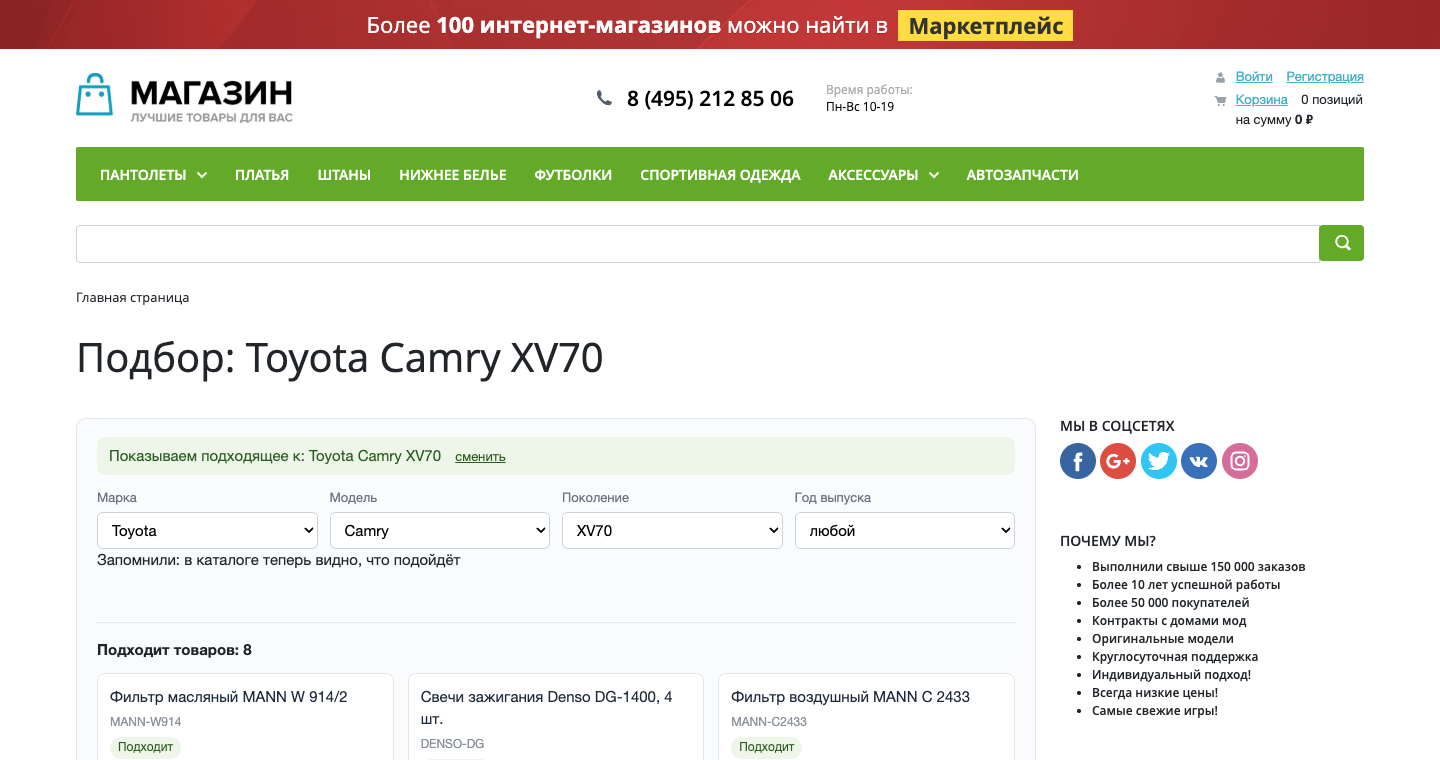Open the VK social icon
This screenshot has width=1440, height=760.
click(1199, 461)
